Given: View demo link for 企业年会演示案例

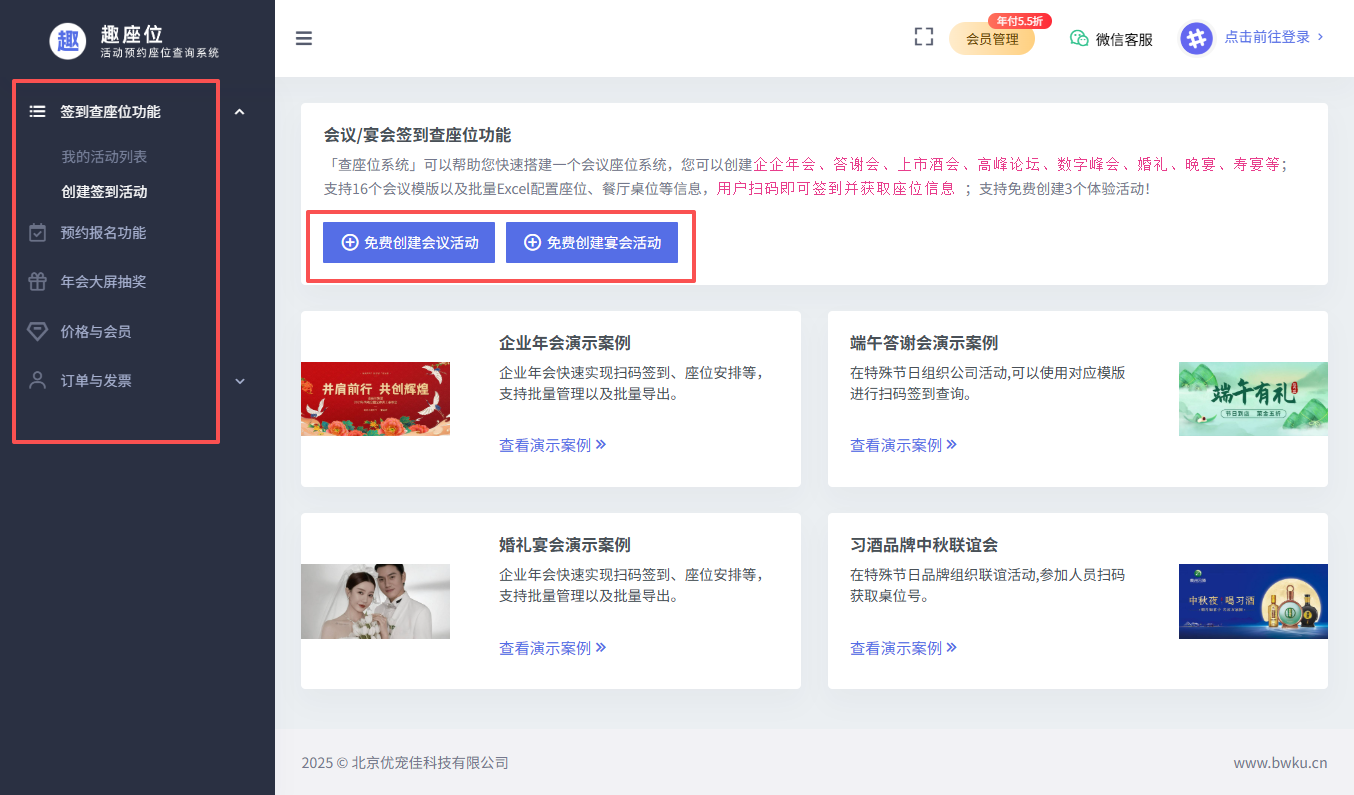Looking at the screenshot, I should 552,445.
